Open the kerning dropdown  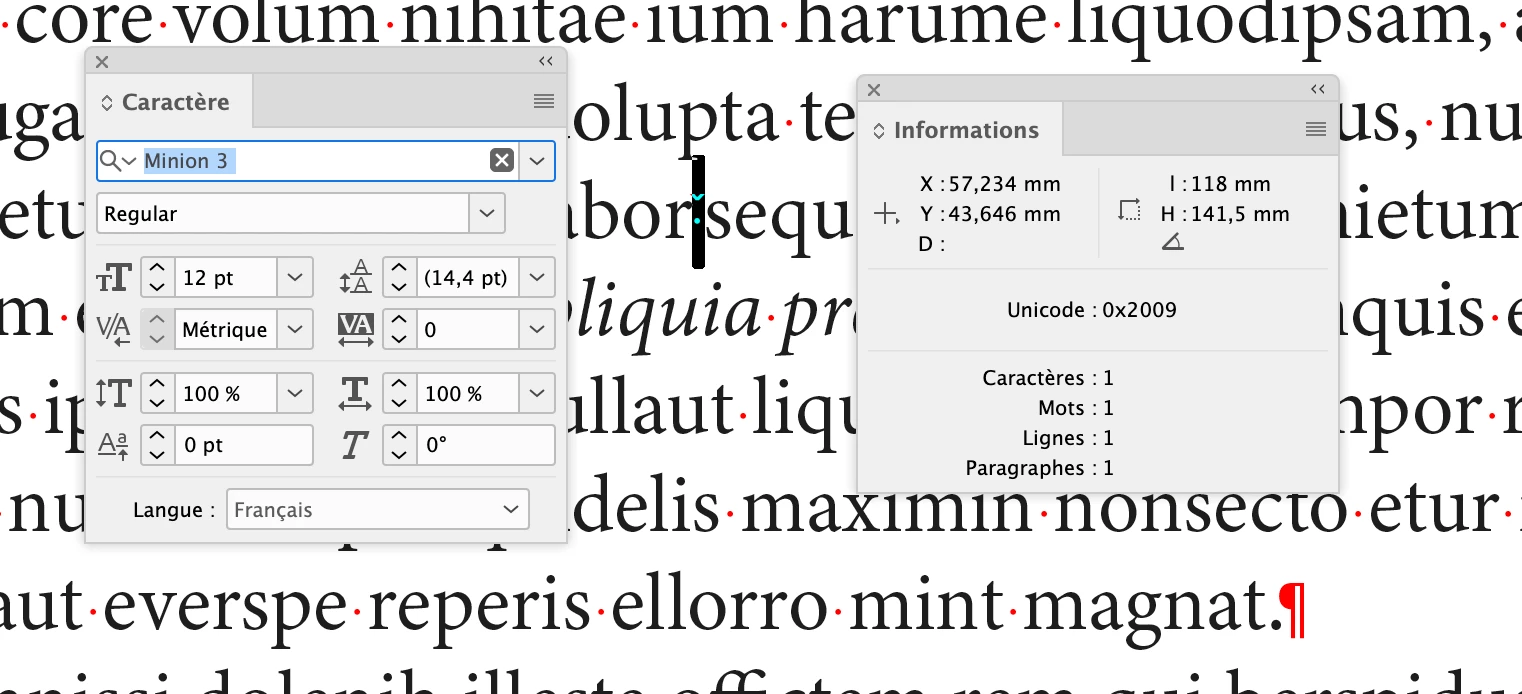point(295,329)
